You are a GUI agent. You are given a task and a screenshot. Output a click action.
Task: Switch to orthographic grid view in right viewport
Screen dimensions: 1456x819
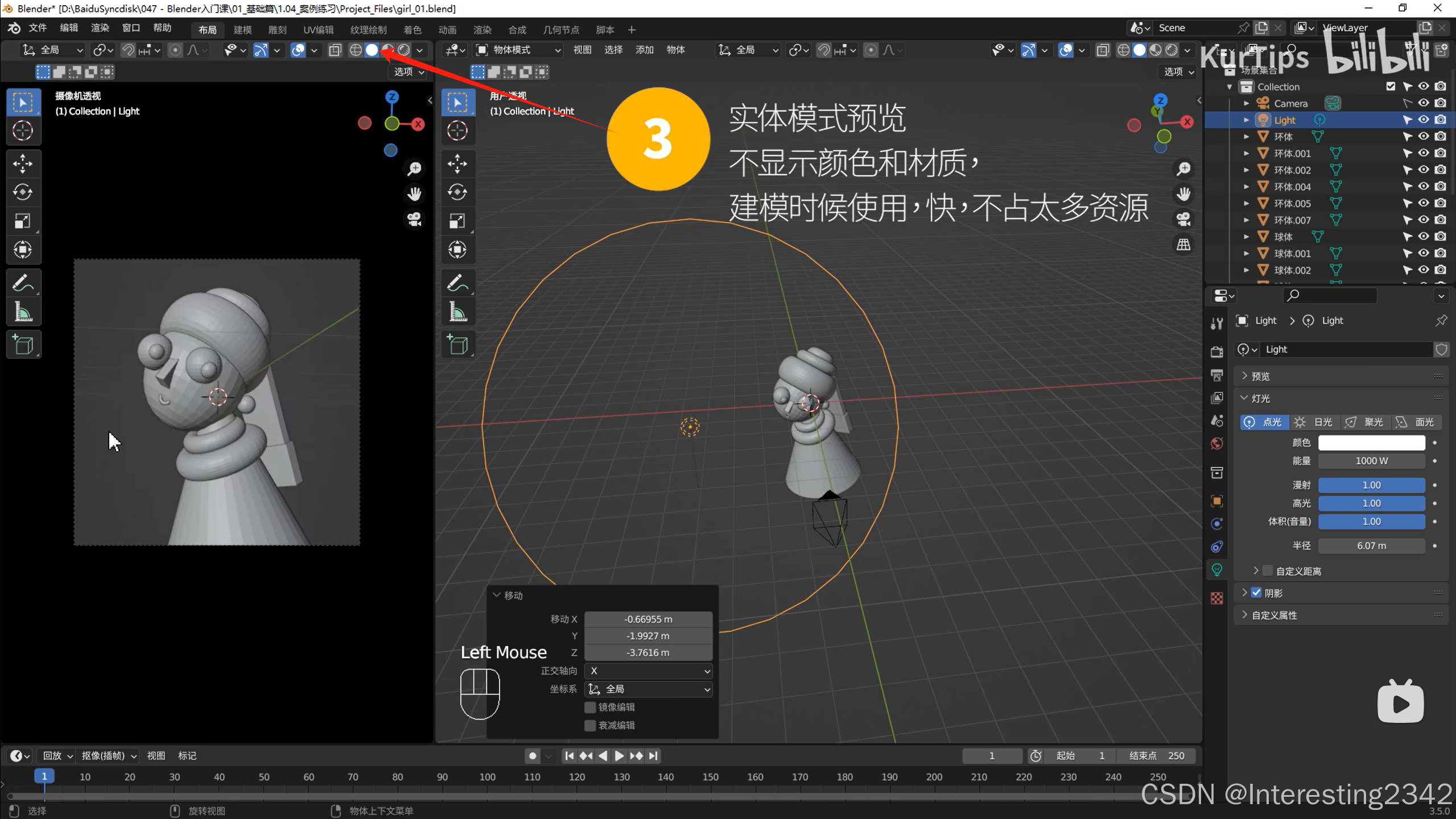coord(1183,245)
